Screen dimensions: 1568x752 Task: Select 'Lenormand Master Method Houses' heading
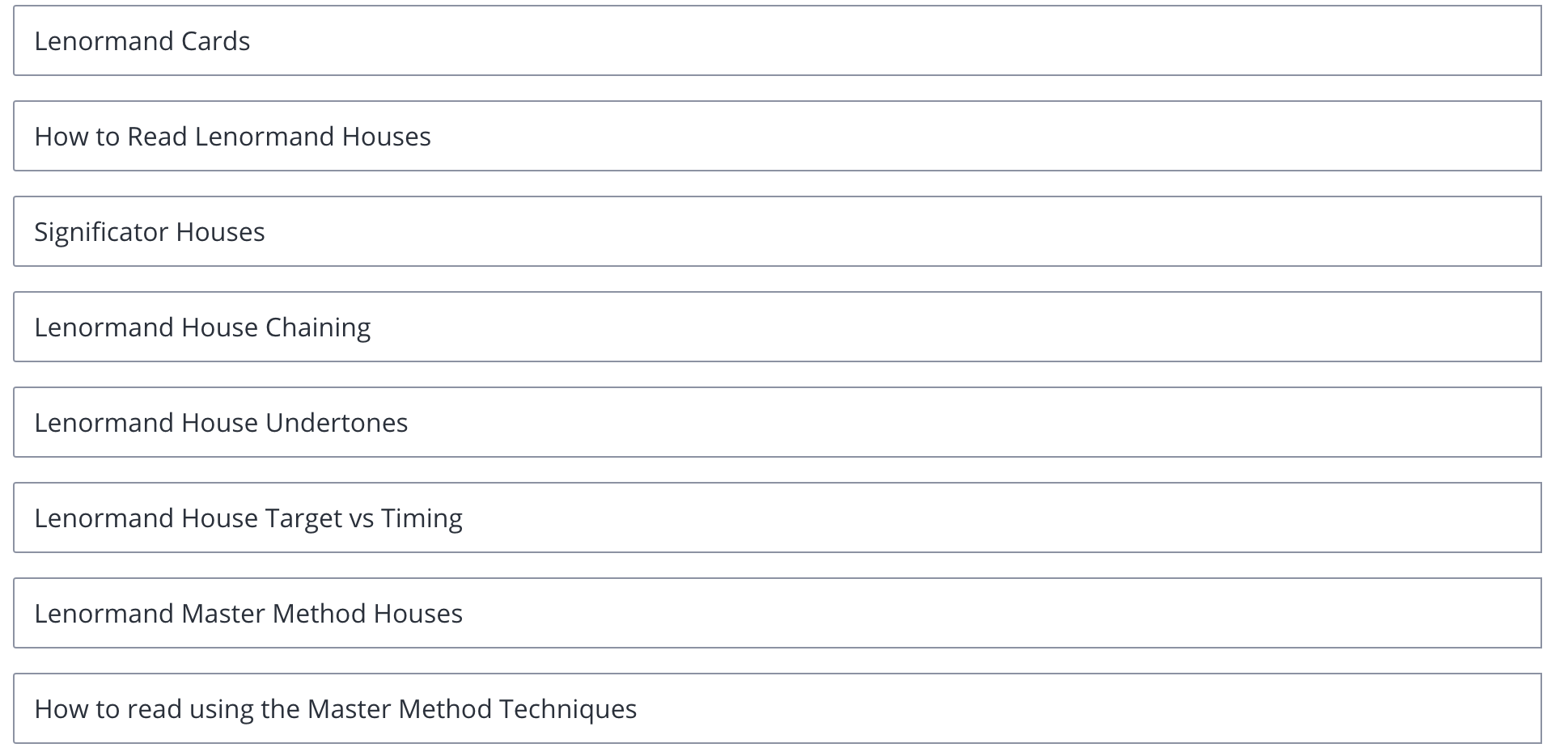pyautogui.click(x=248, y=614)
